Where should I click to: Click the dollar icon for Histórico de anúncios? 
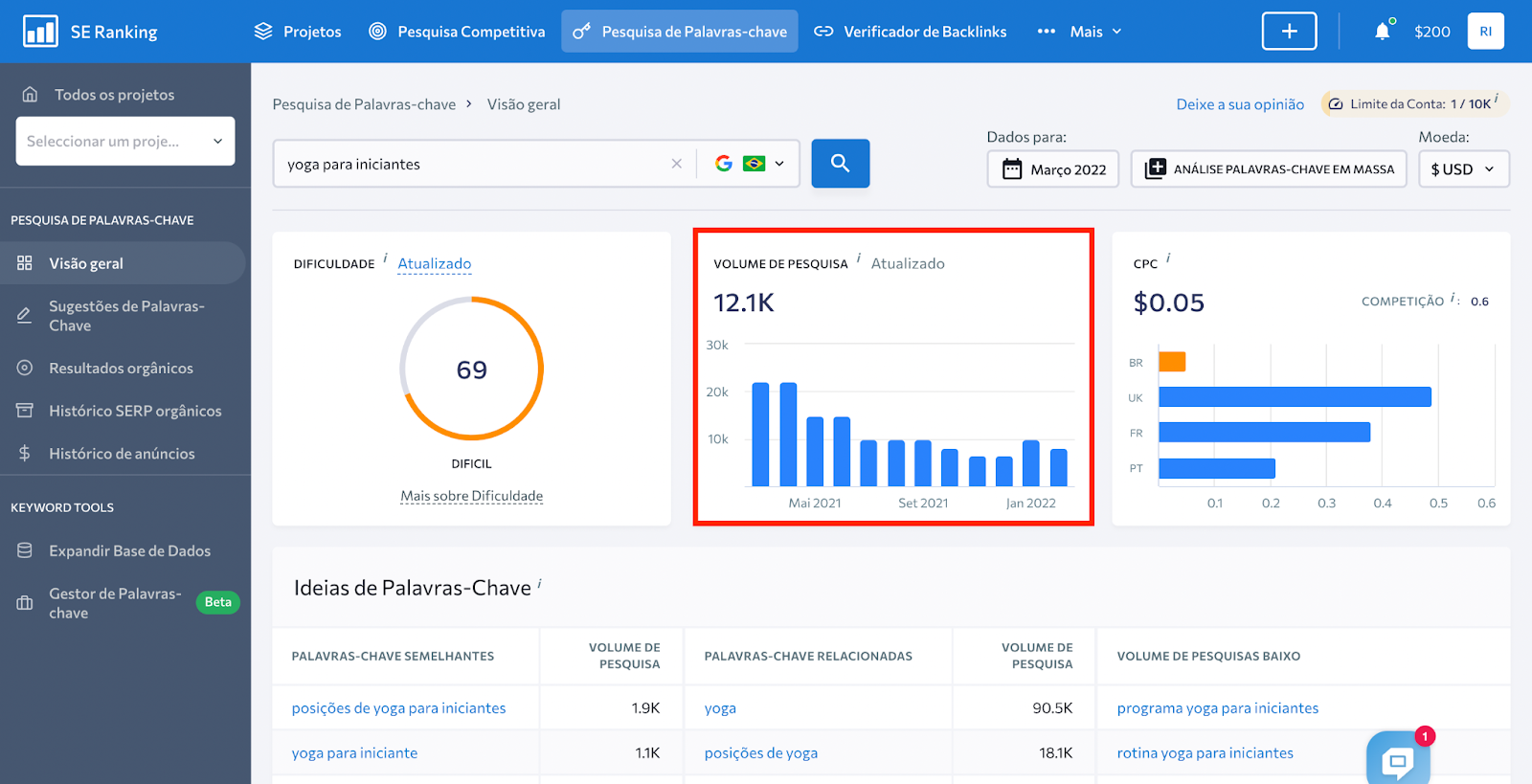(25, 453)
